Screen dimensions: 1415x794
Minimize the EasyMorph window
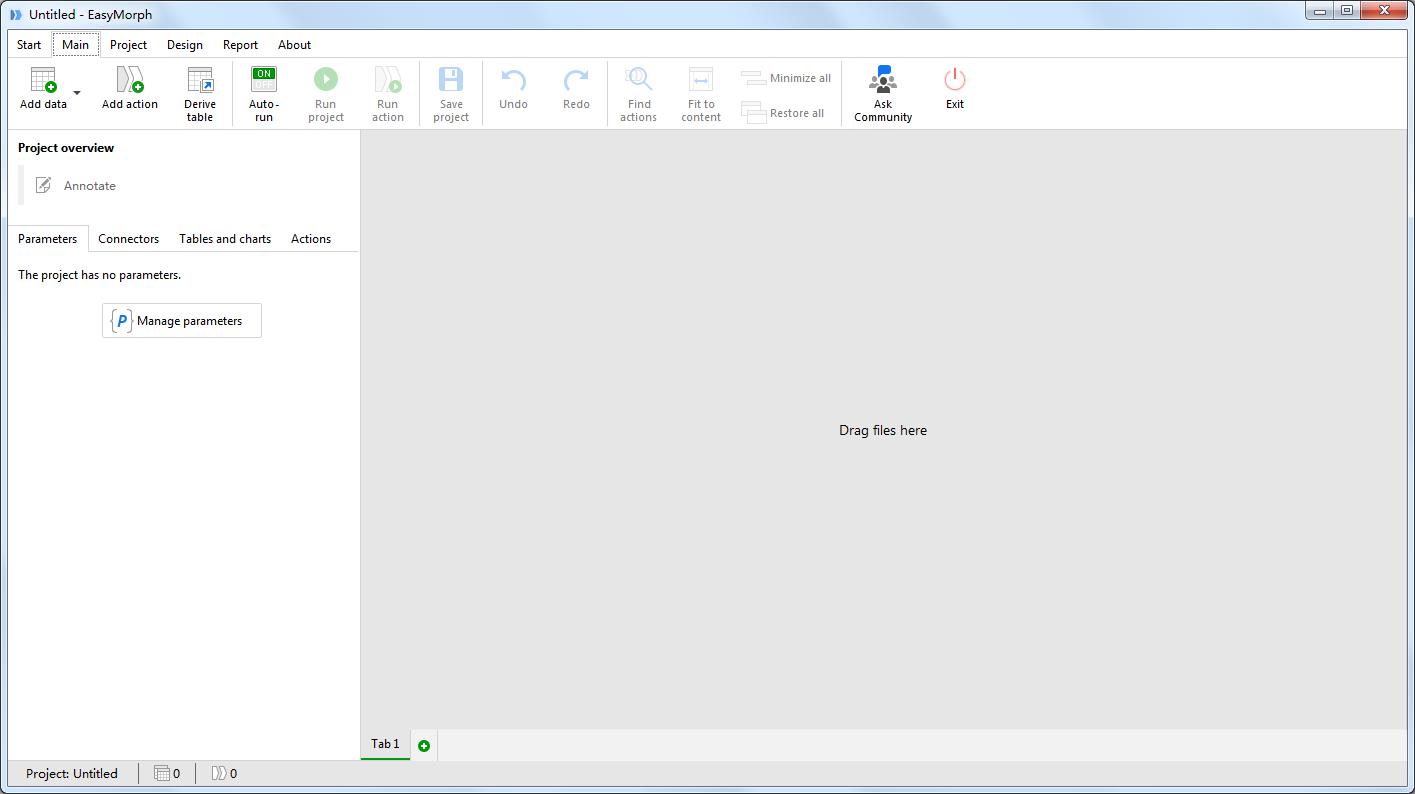pyautogui.click(x=1320, y=11)
